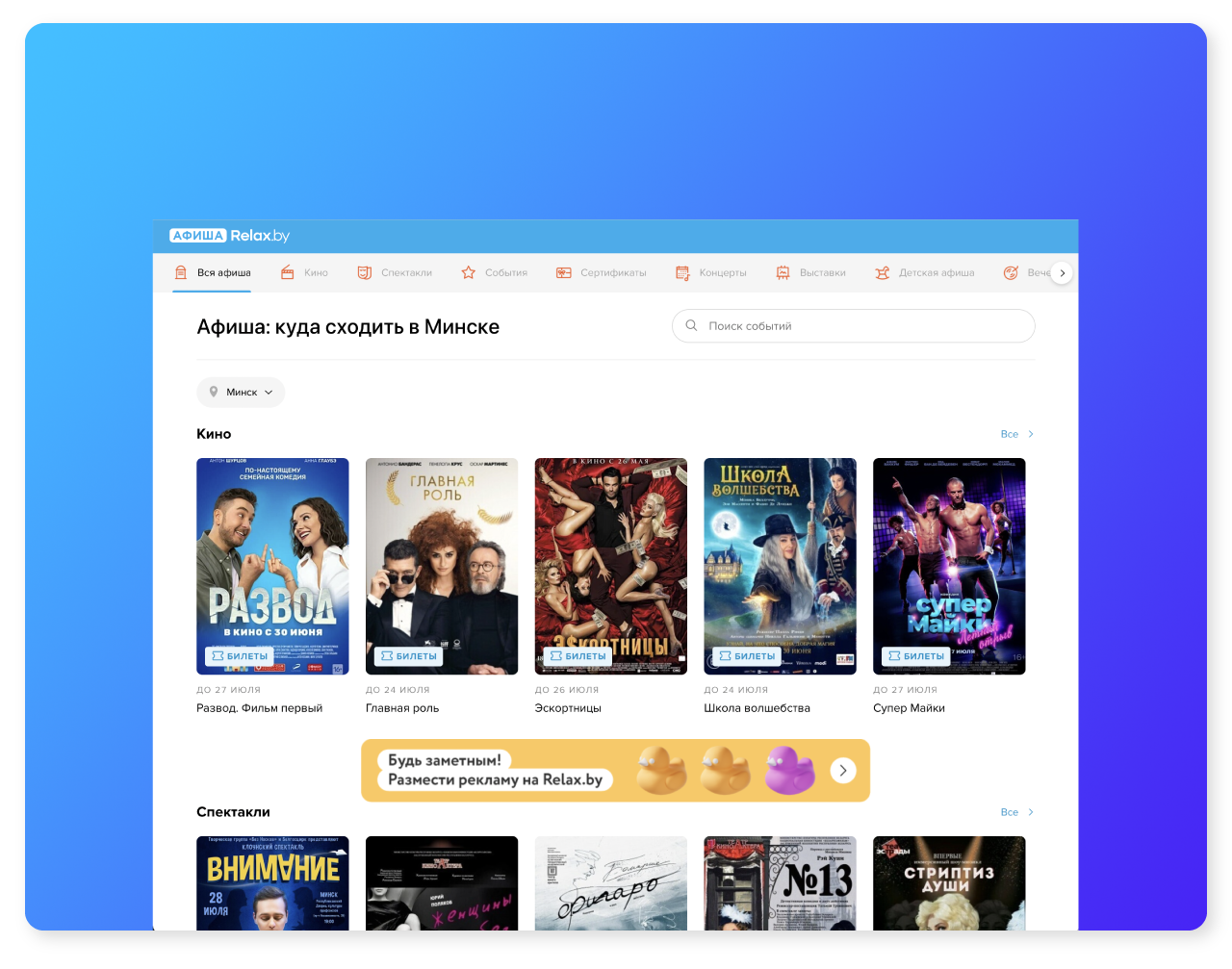Open the №13 show poster
Image resolution: width=1232 pixels, height=969 pixels.
(x=780, y=883)
